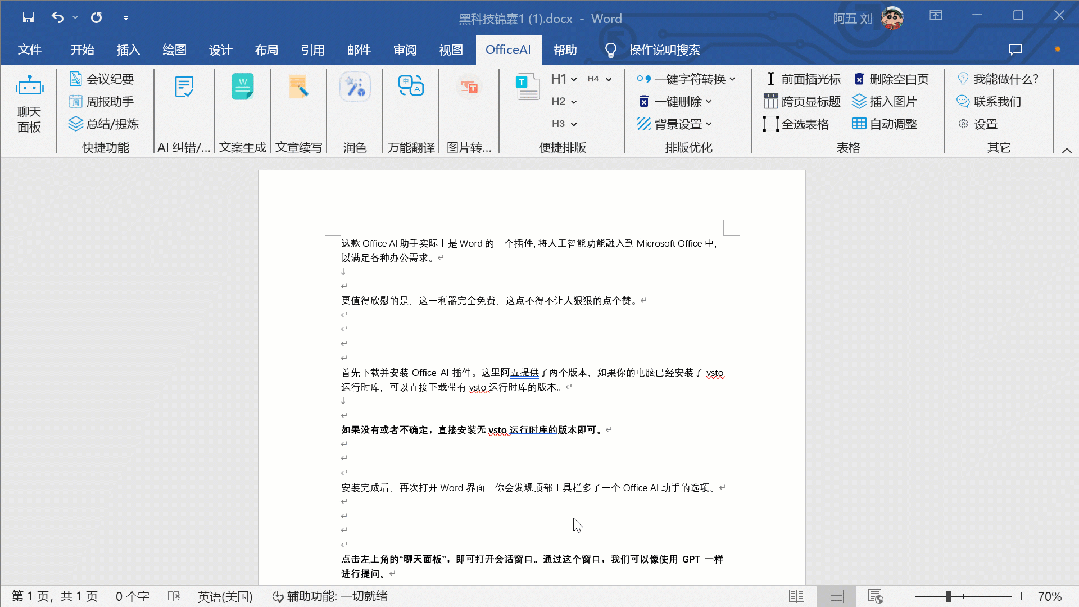
Task: Click 辅助功能 accessibility status
Action: pos(330,597)
